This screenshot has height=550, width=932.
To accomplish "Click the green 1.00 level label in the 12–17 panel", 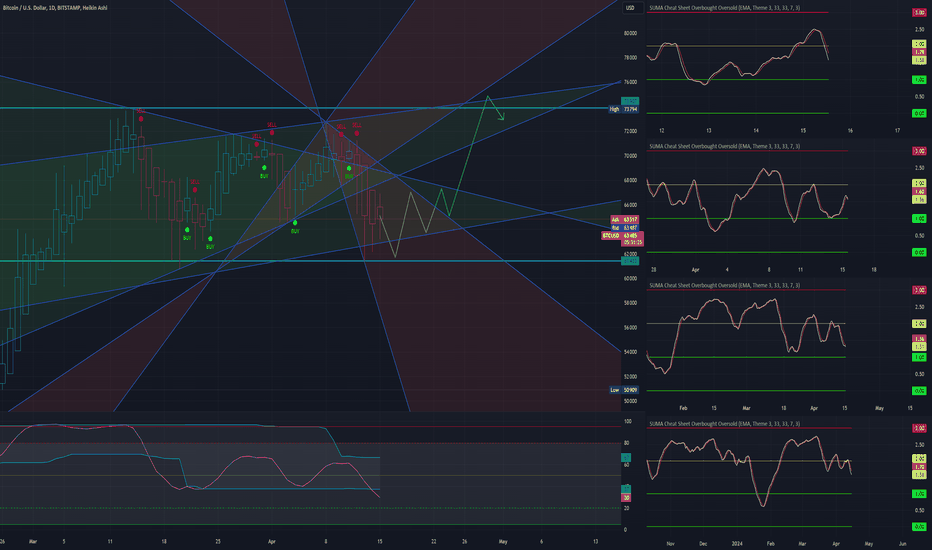I will [x=919, y=80].
